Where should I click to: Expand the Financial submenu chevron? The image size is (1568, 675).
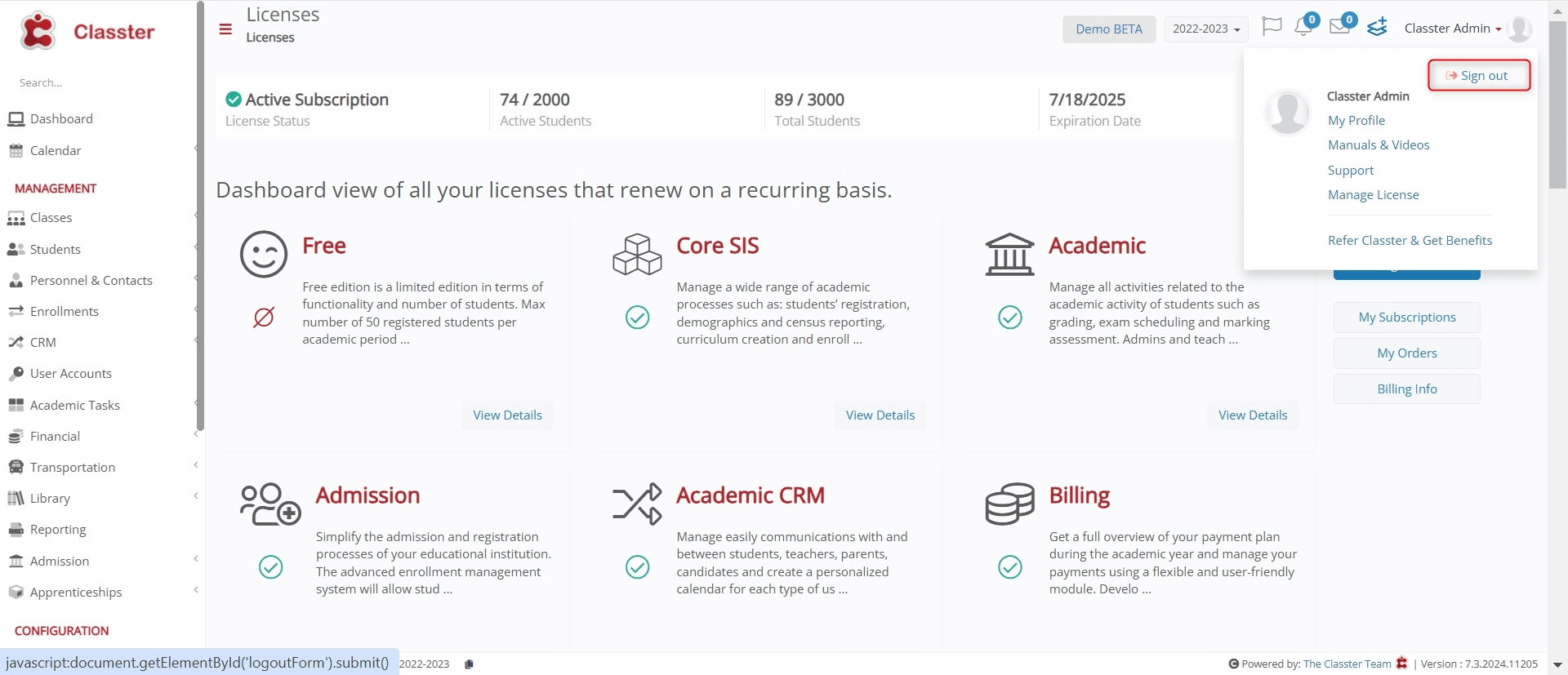pyautogui.click(x=196, y=434)
